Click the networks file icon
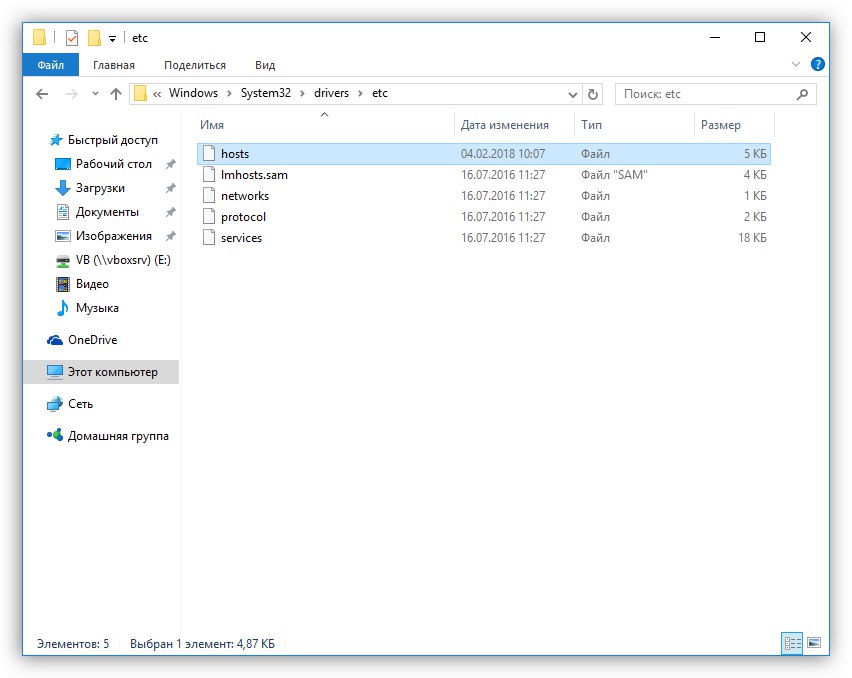 point(209,196)
